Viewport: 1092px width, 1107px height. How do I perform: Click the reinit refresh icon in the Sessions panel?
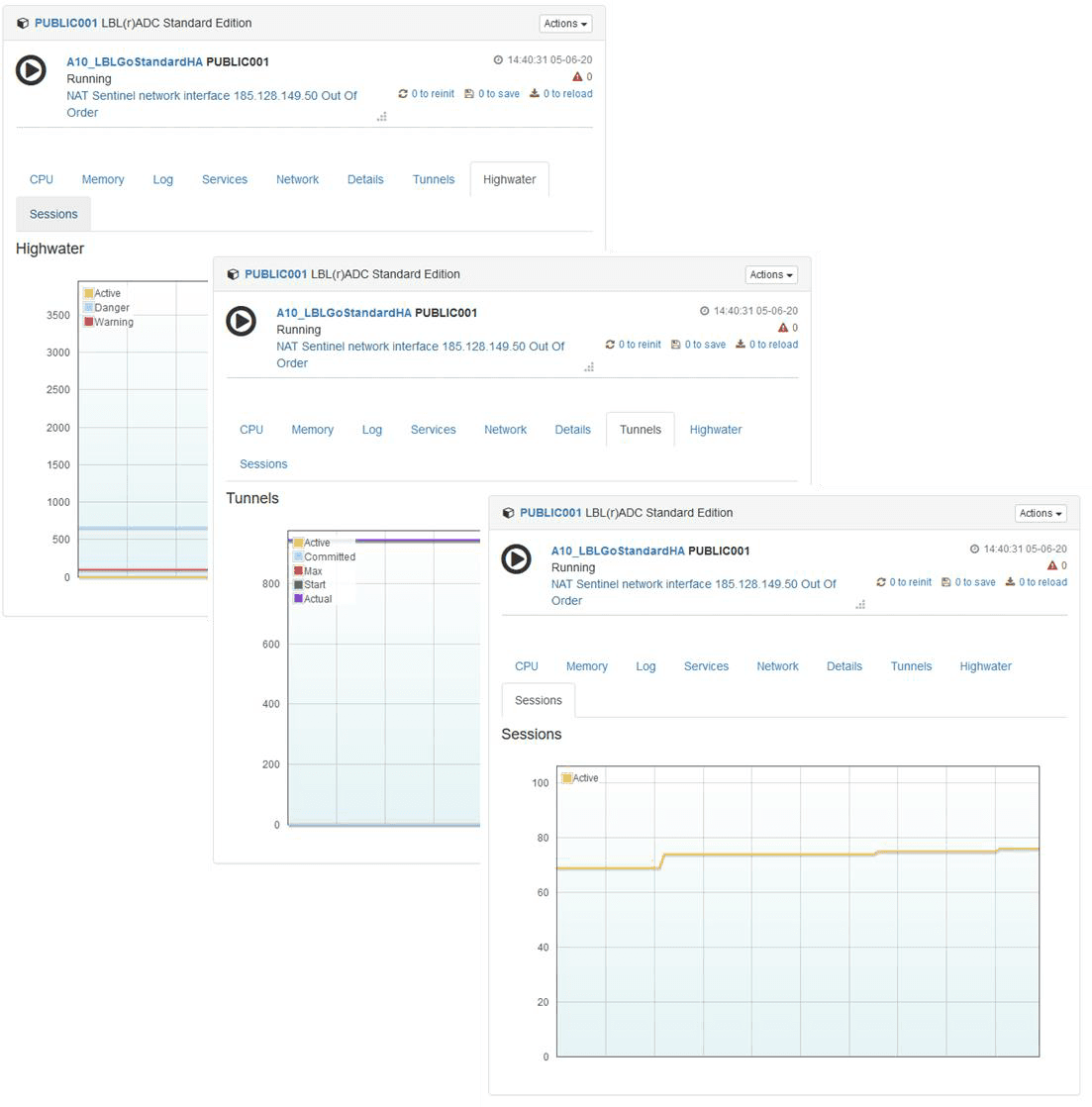[881, 582]
